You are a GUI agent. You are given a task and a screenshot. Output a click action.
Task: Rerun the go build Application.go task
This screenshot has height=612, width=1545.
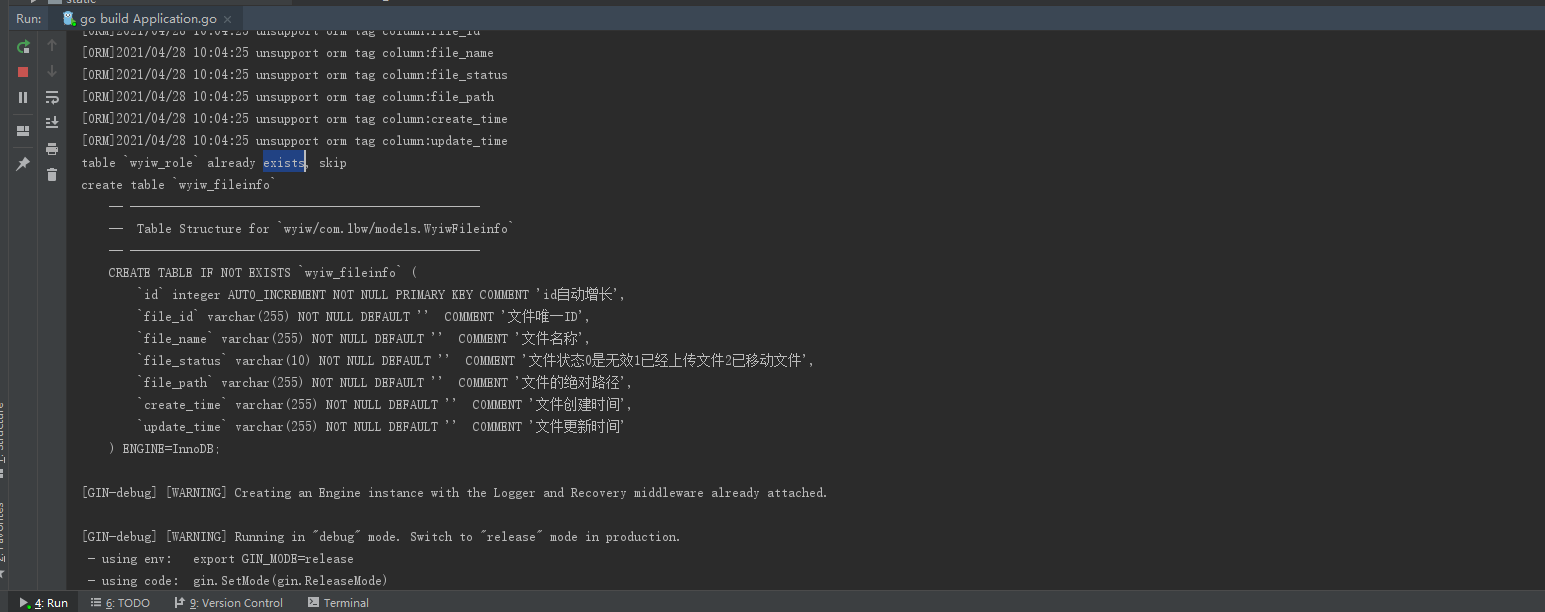coord(22,46)
